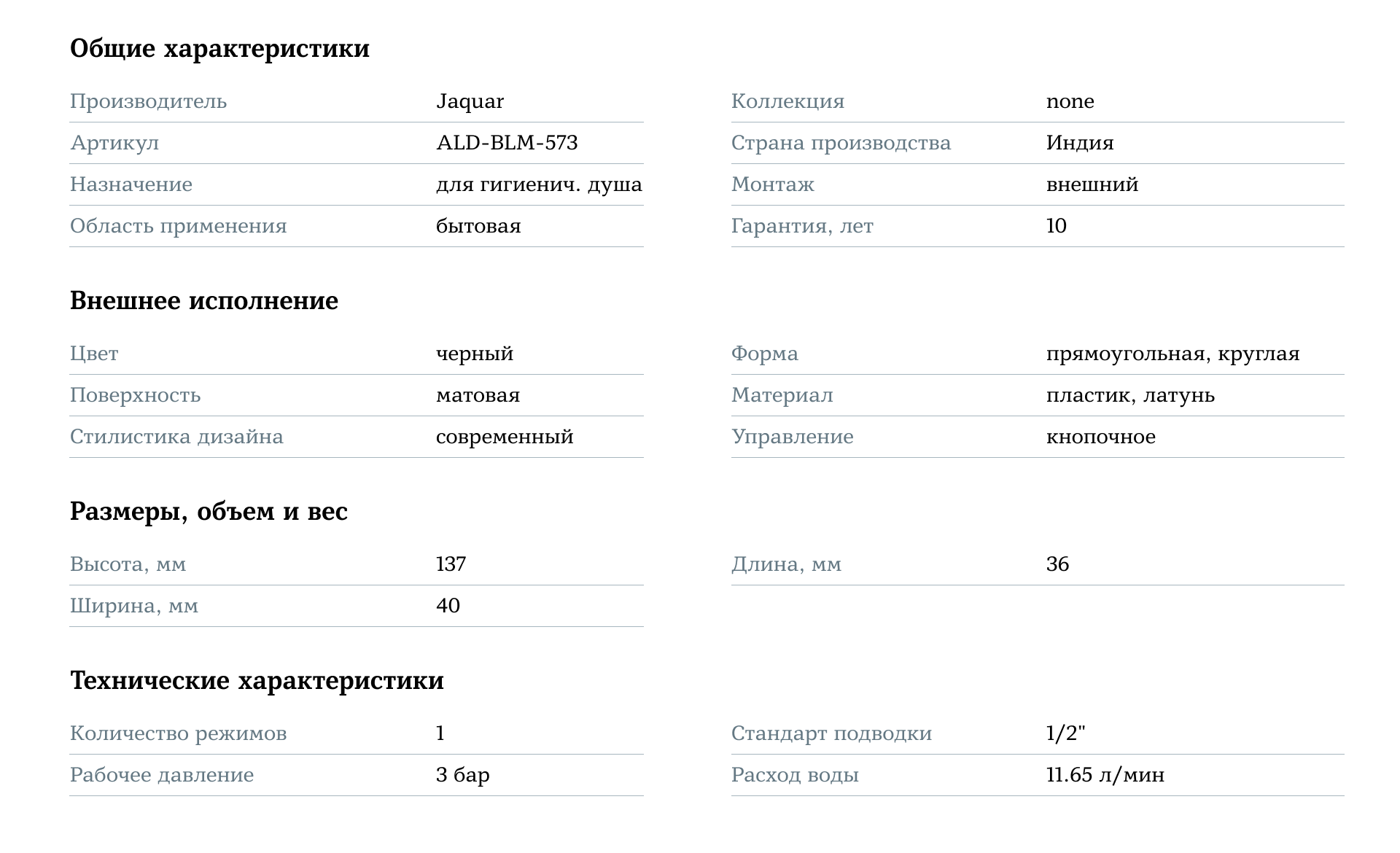Click the height value 137
Viewport: 1400px width, 853px height.
point(451,564)
